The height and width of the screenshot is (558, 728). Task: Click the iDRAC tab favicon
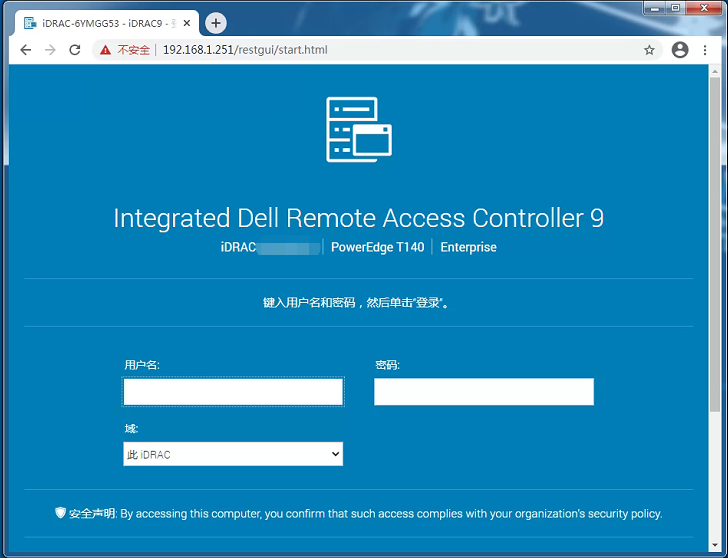[30, 23]
